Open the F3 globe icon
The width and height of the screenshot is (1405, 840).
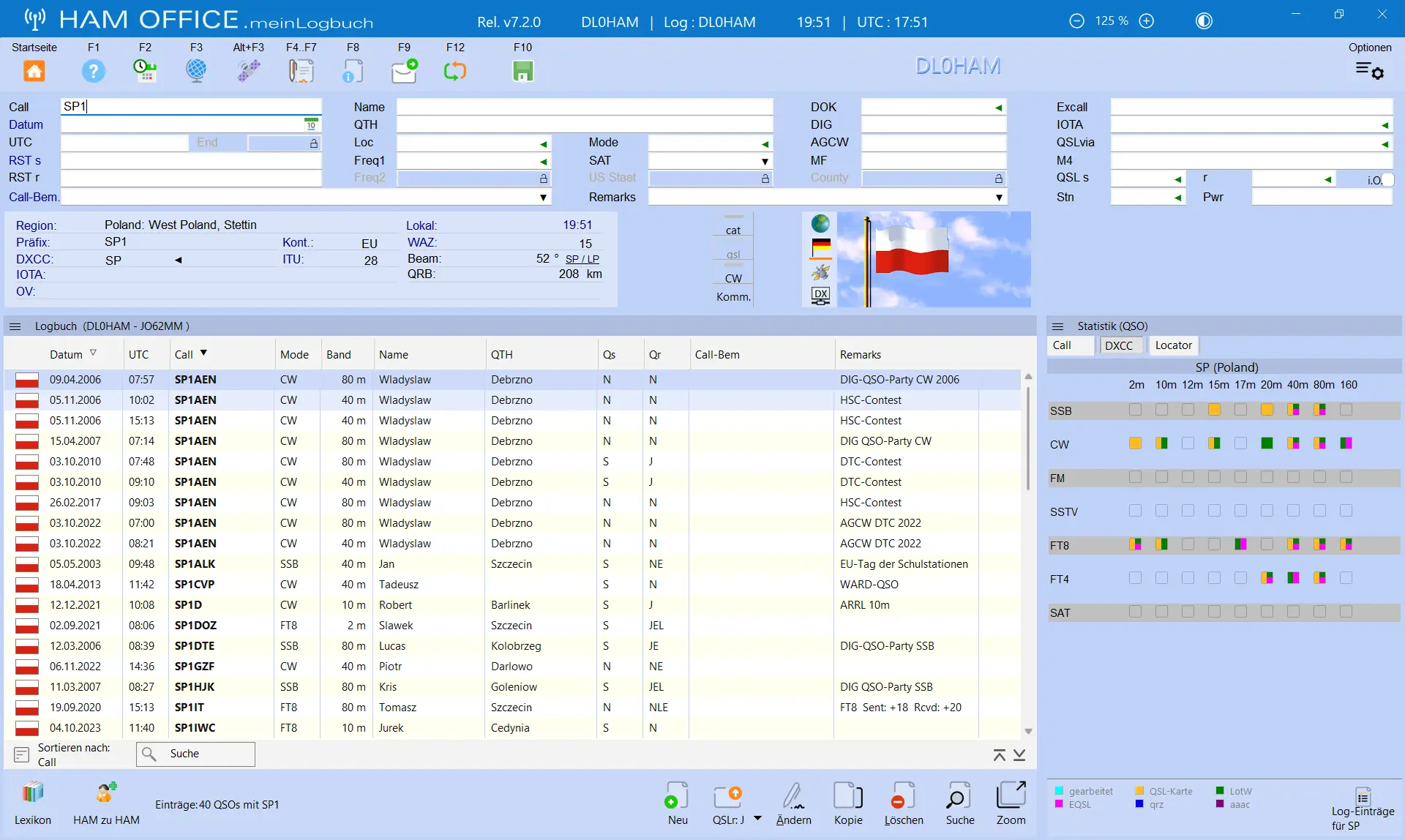196,71
